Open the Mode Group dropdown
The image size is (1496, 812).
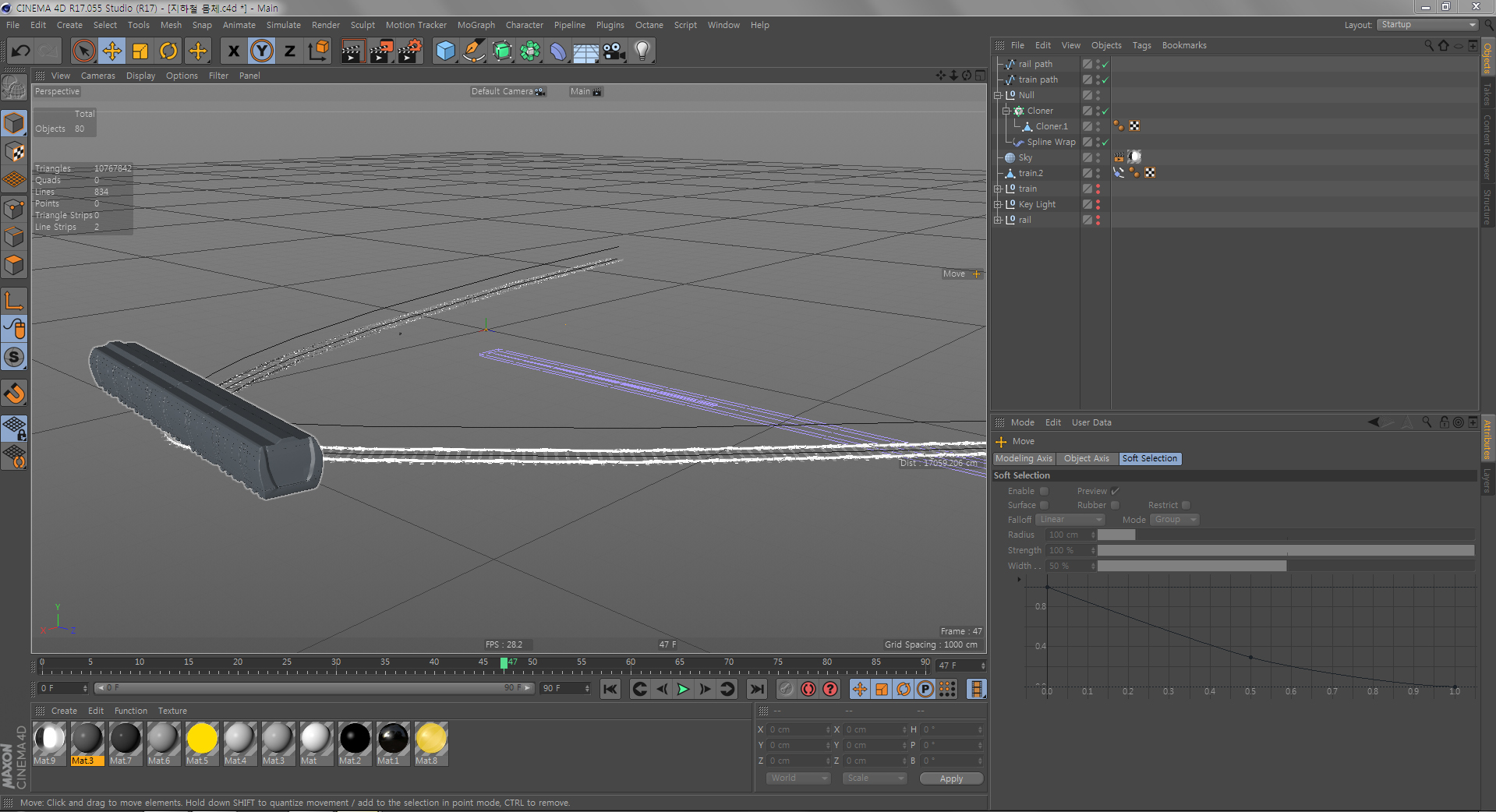(1175, 520)
